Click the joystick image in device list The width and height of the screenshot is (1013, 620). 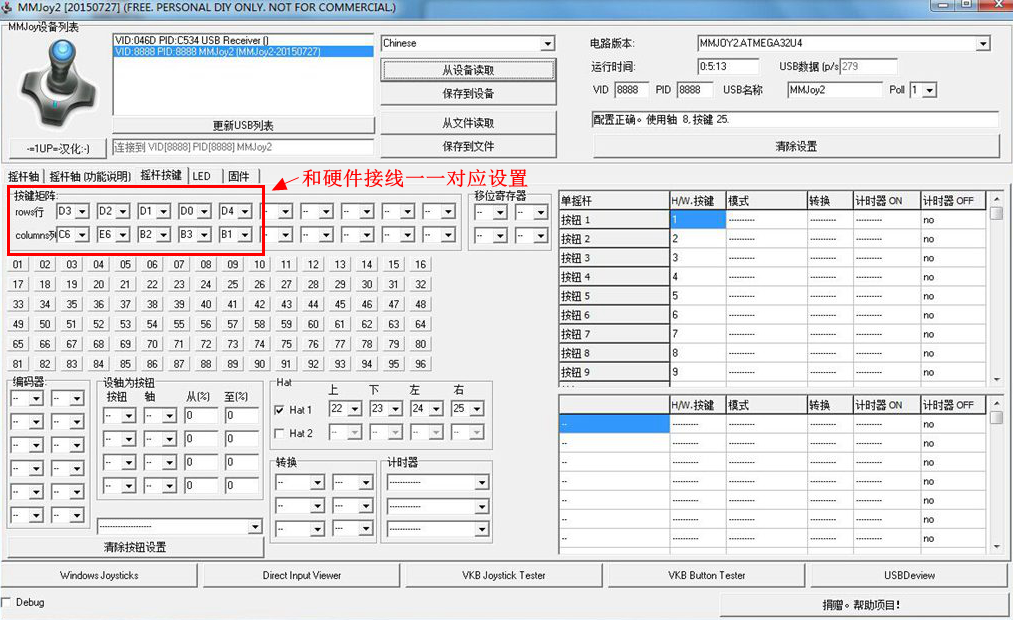(58, 84)
